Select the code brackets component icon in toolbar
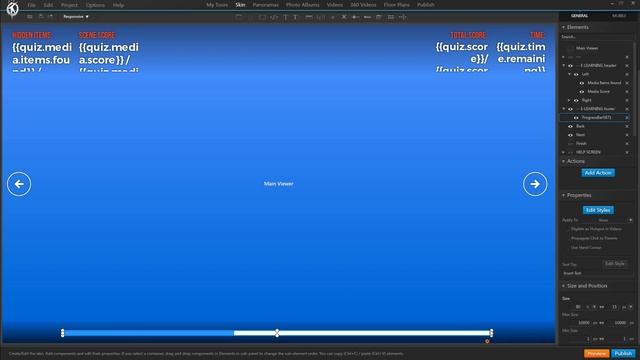The image size is (640, 360). (274, 17)
